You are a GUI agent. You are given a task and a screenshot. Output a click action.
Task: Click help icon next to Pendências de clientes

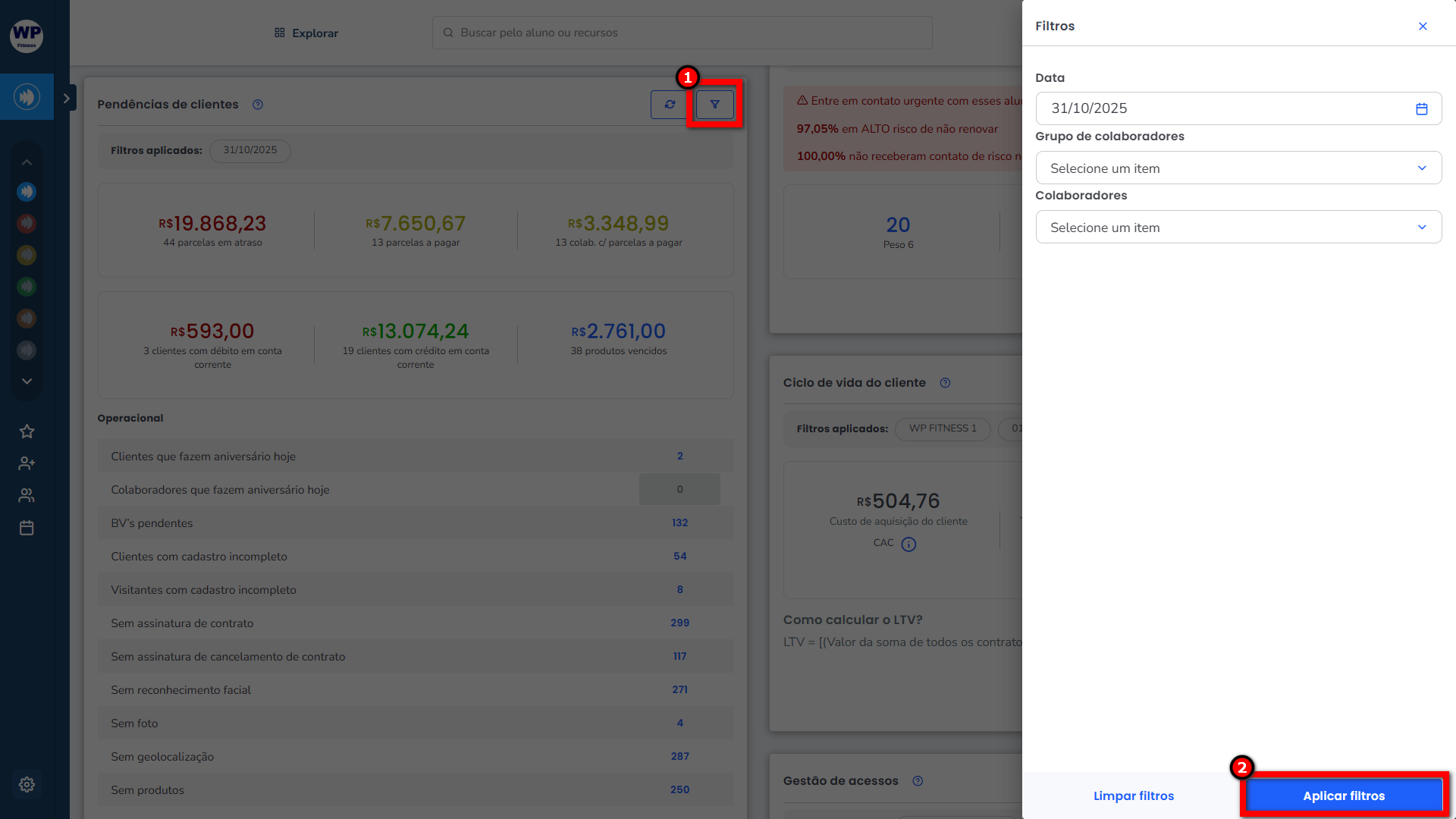[x=258, y=105]
